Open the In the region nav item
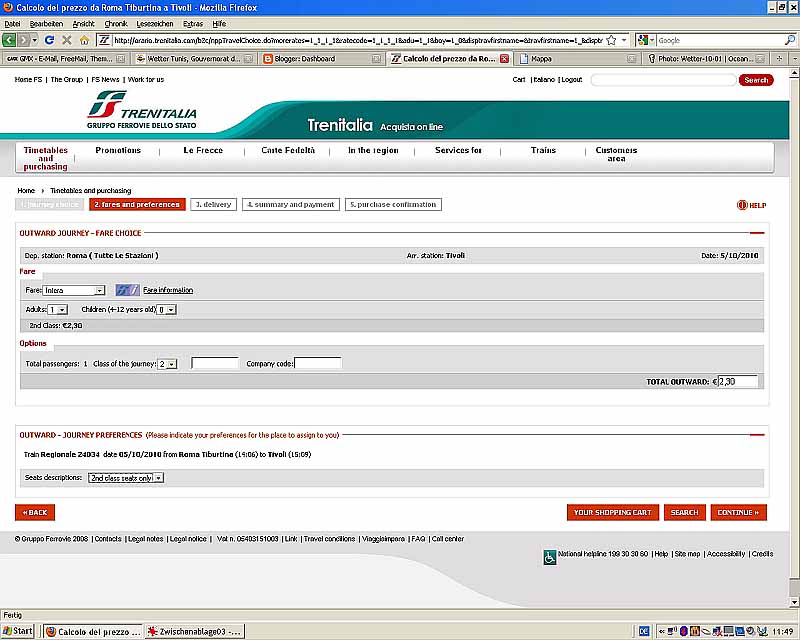 tap(373, 150)
